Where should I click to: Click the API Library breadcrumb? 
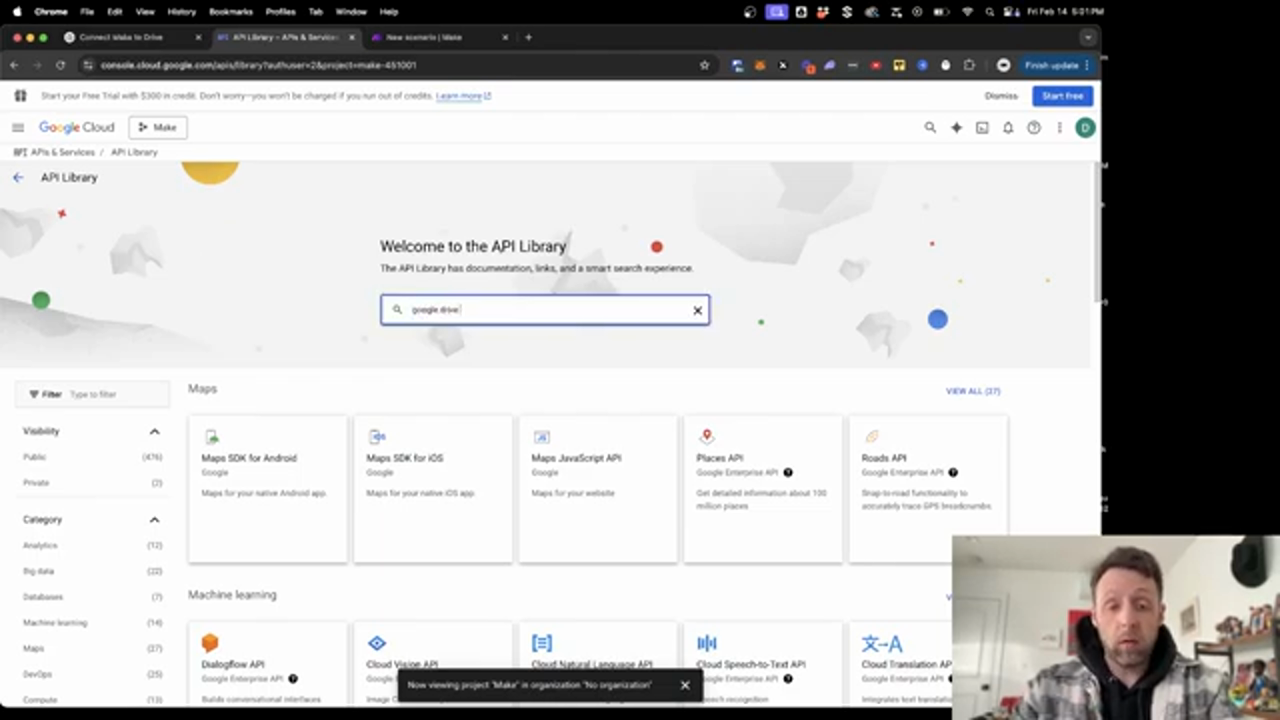click(134, 152)
